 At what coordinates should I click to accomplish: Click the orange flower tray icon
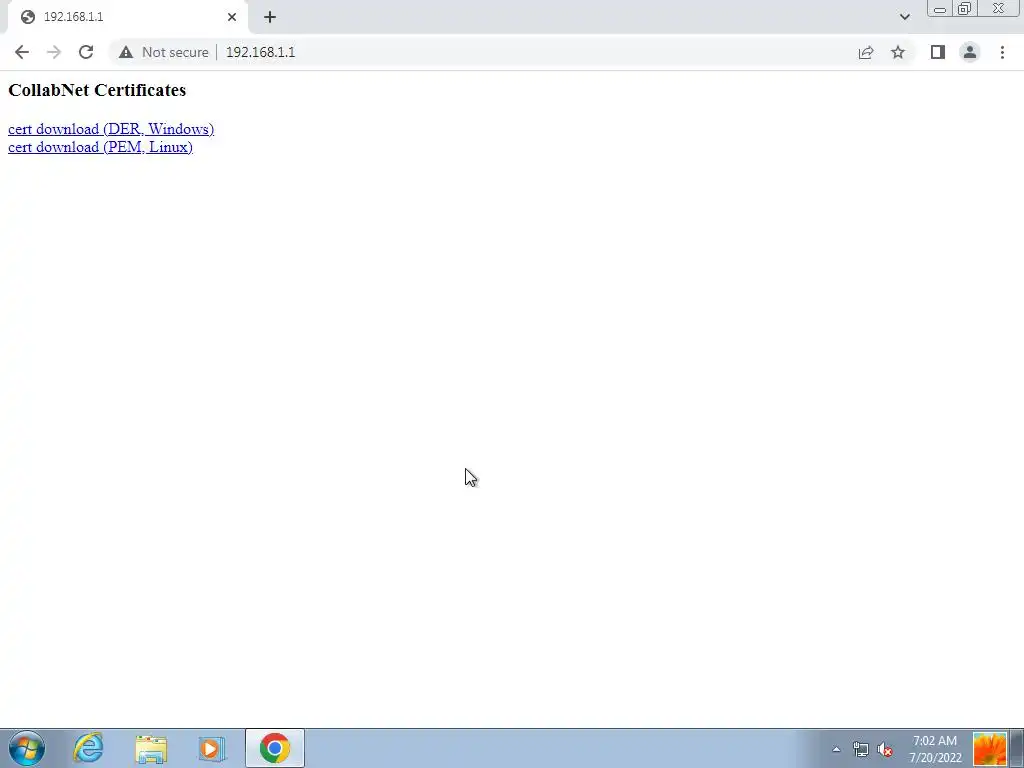point(989,749)
